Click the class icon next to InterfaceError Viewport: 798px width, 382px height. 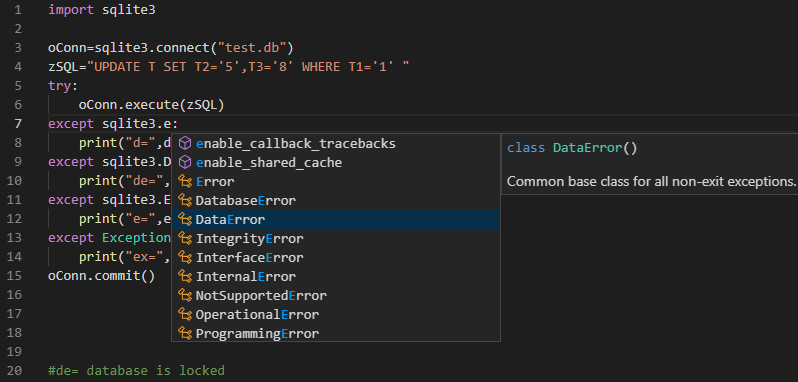(185, 257)
